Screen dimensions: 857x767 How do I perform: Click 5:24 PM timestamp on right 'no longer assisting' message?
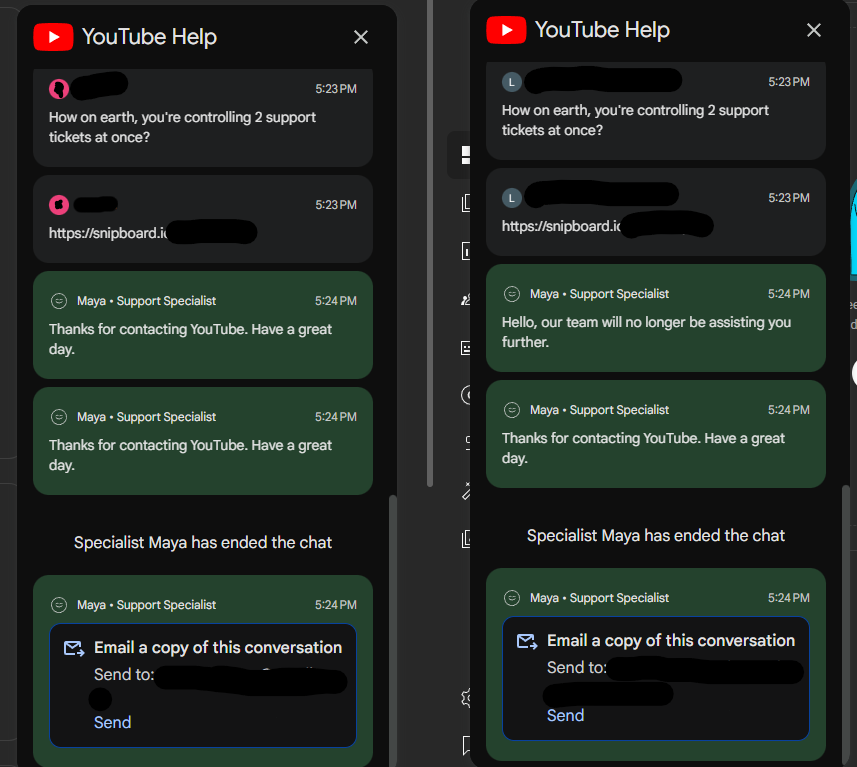(x=789, y=294)
